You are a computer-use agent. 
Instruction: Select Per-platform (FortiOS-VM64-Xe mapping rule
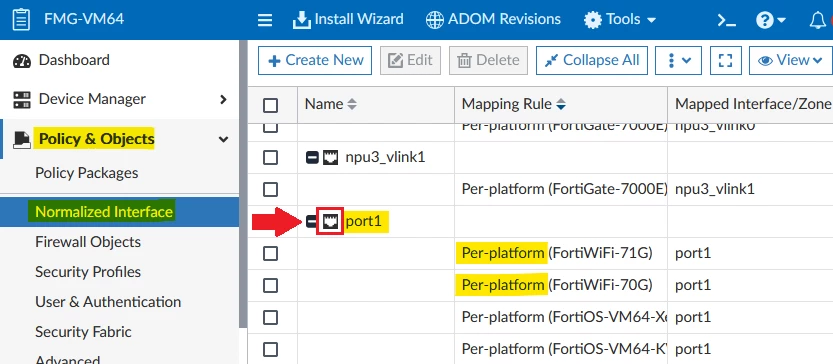pyautogui.click(x=564, y=317)
